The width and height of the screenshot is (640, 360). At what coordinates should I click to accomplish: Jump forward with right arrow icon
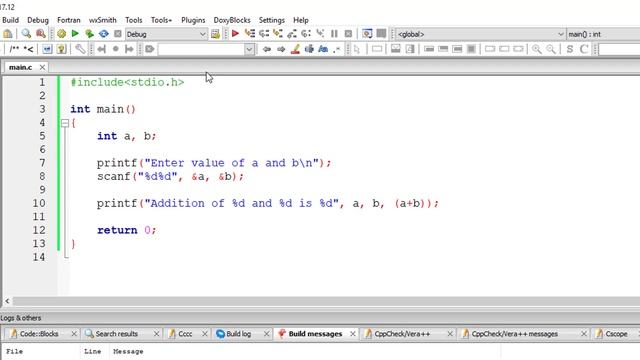[x=281, y=49]
